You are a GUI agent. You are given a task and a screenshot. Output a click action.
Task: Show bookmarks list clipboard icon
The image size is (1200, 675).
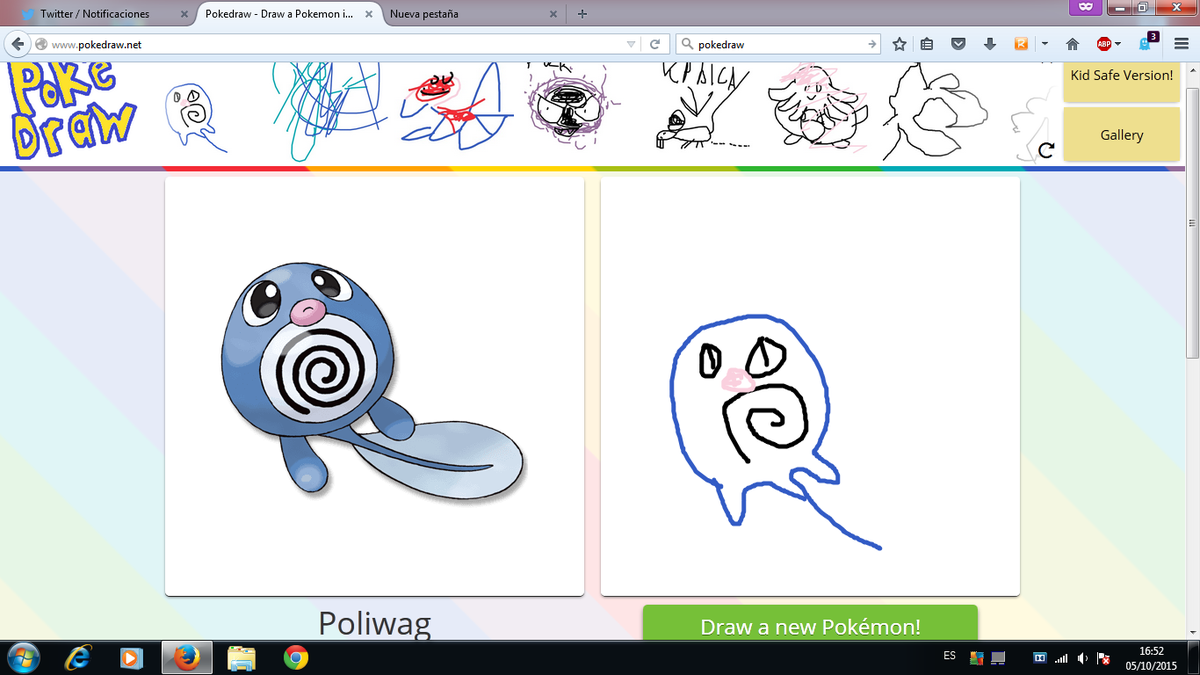[927, 44]
